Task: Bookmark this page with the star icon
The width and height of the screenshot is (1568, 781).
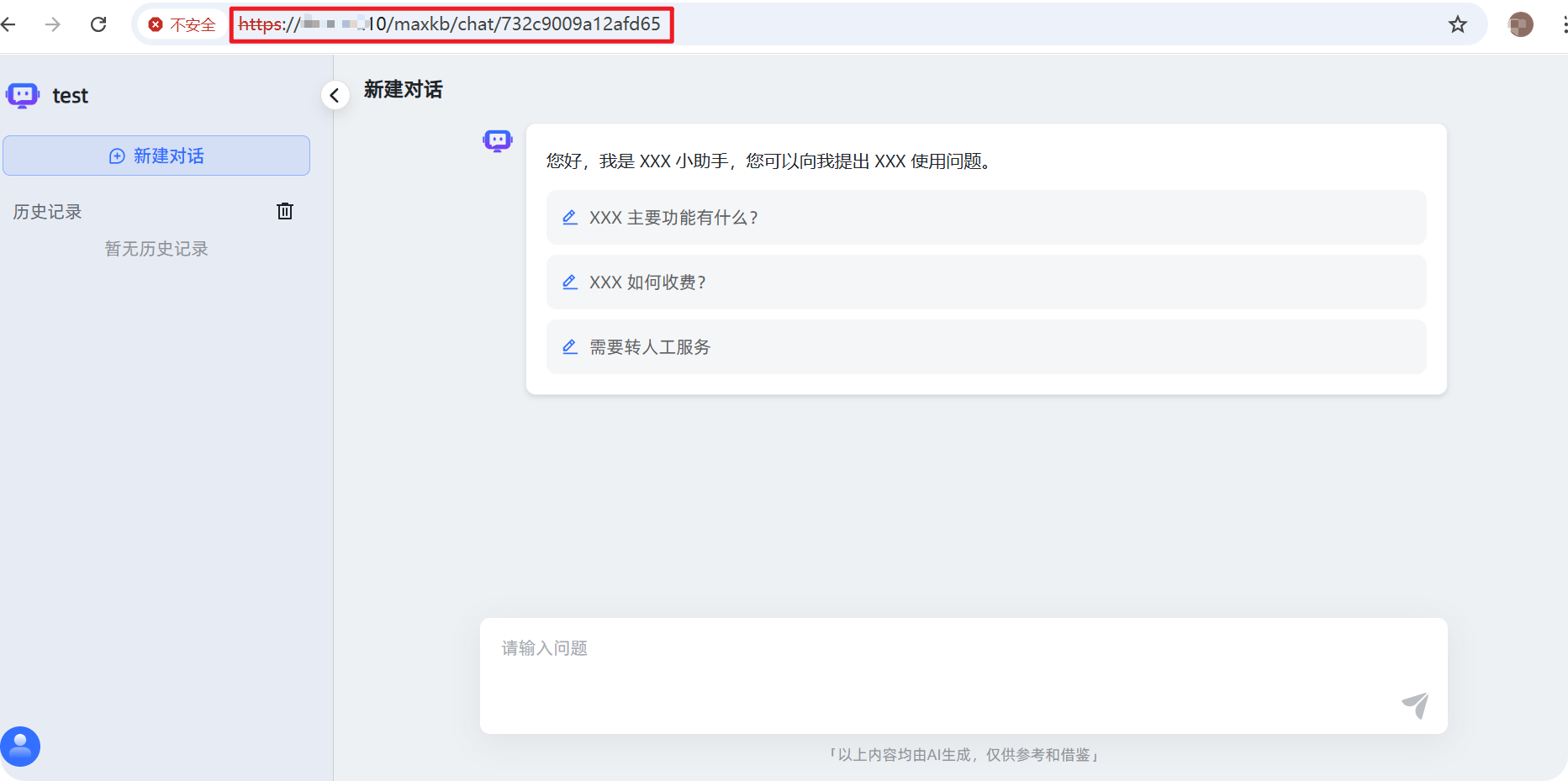Action: tap(1457, 24)
